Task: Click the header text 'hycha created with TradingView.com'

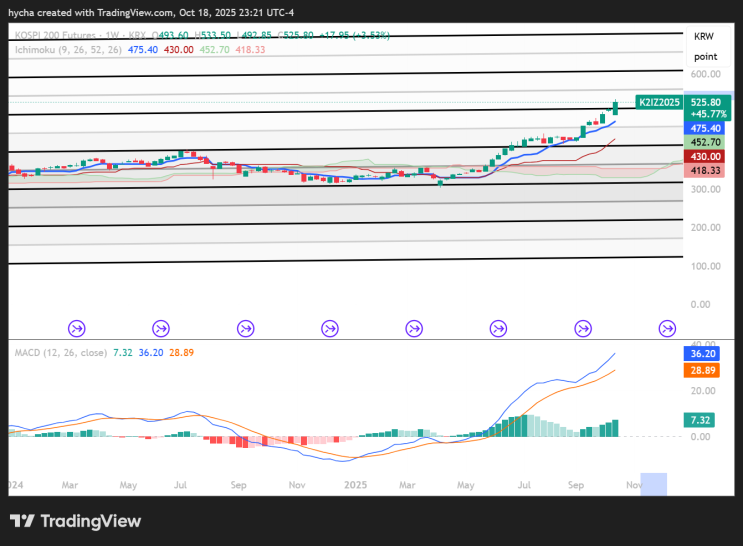Action: pos(91,13)
